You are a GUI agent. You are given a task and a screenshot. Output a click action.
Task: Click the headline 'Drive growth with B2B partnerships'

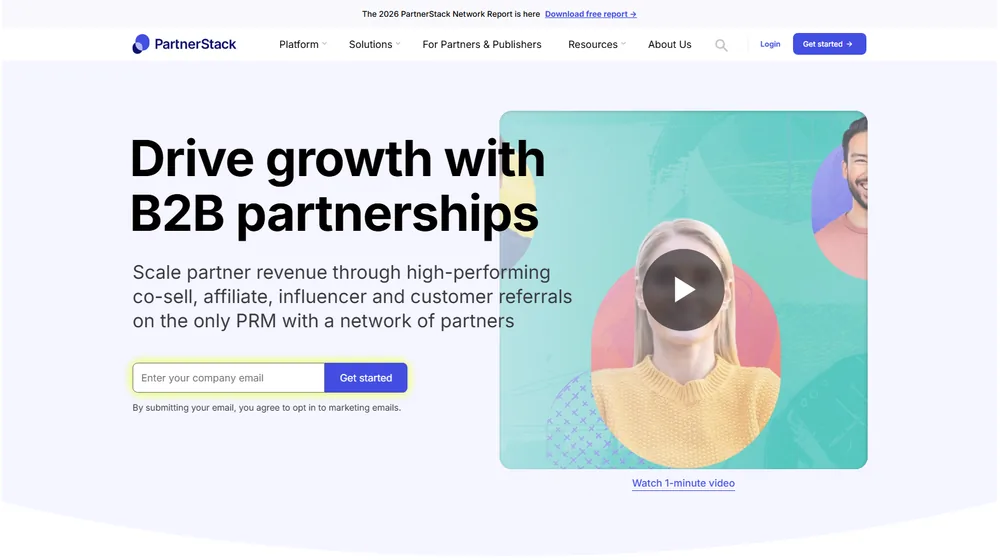point(337,186)
